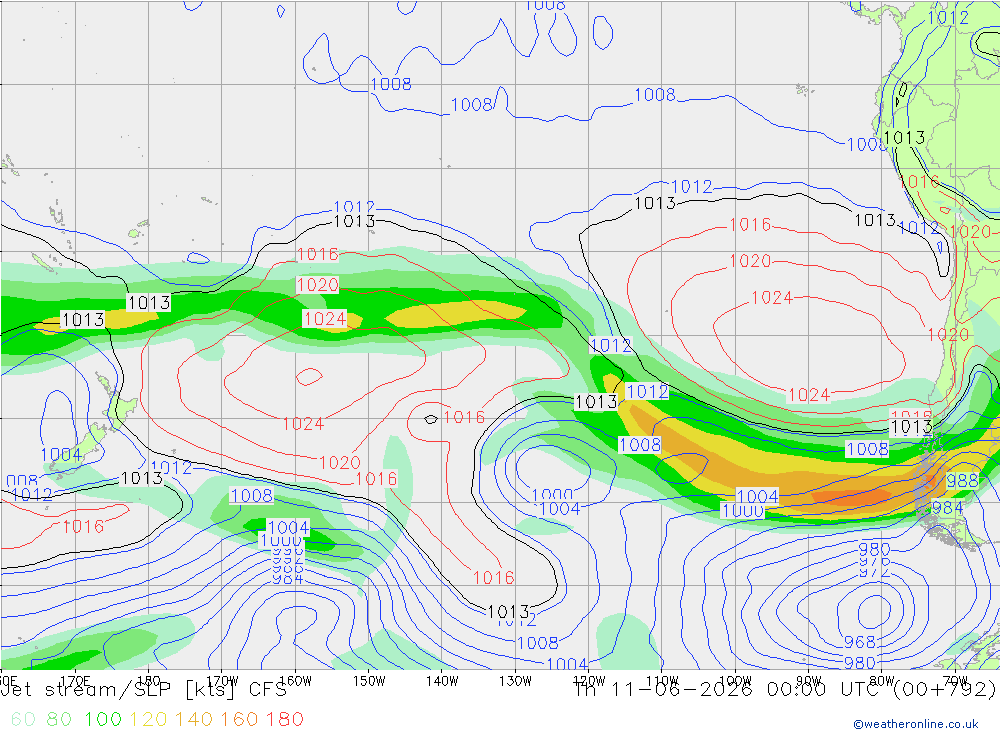Image resolution: width=1000 pixels, height=733 pixels.
Task: Click the 1013 label above the 968 low's western trough
Action: 508,612
